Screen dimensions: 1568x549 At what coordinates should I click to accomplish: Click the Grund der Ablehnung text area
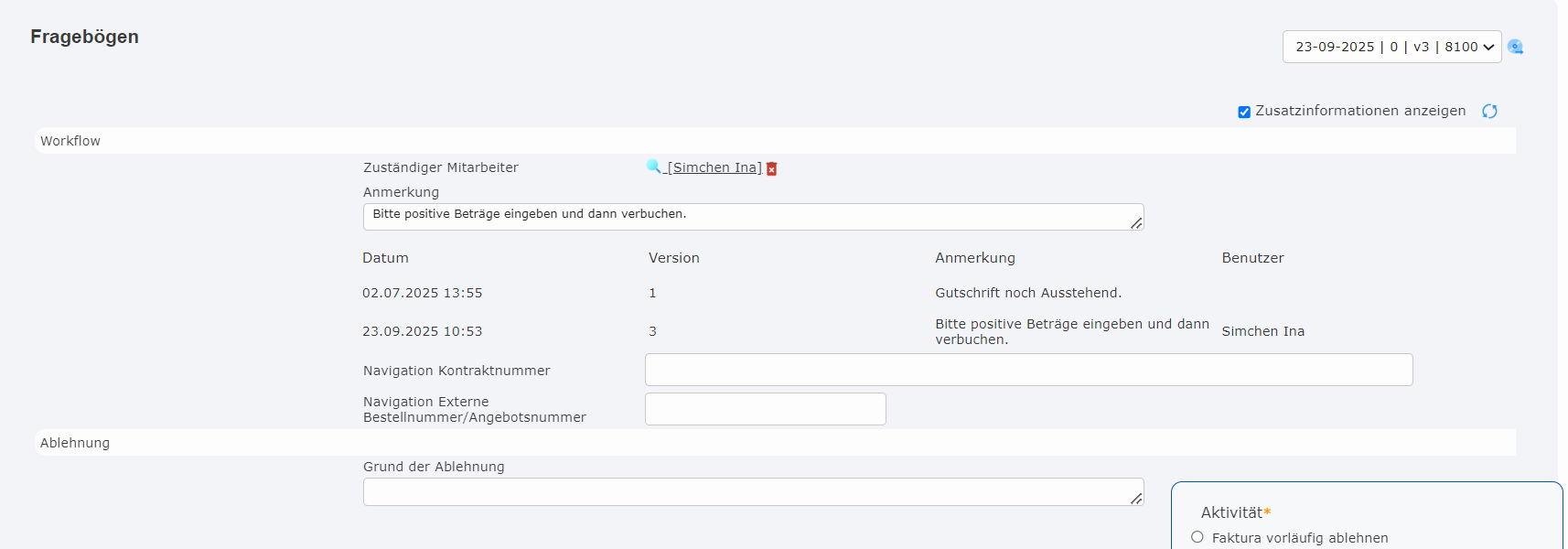pyautogui.click(x=750, y=491)
